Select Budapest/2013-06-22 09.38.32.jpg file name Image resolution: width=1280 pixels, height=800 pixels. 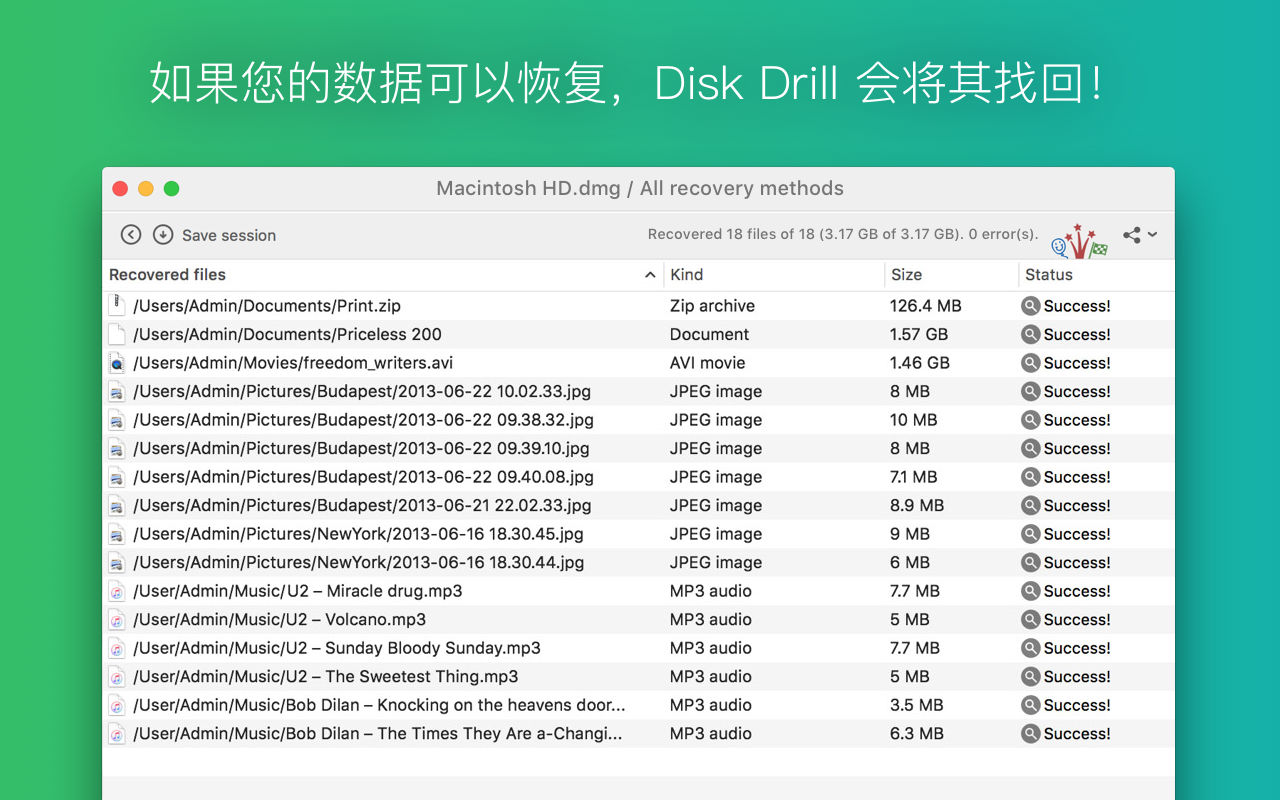(x=363, y=420)
